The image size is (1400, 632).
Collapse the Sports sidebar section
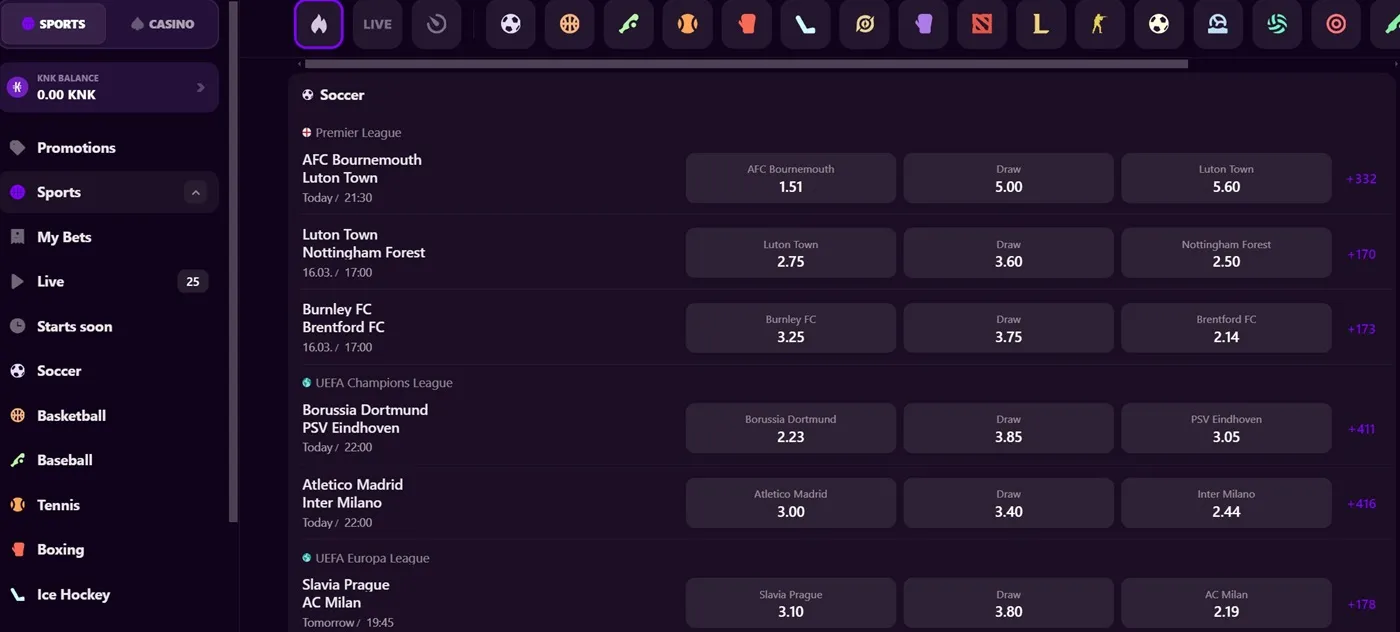(196, 192)
